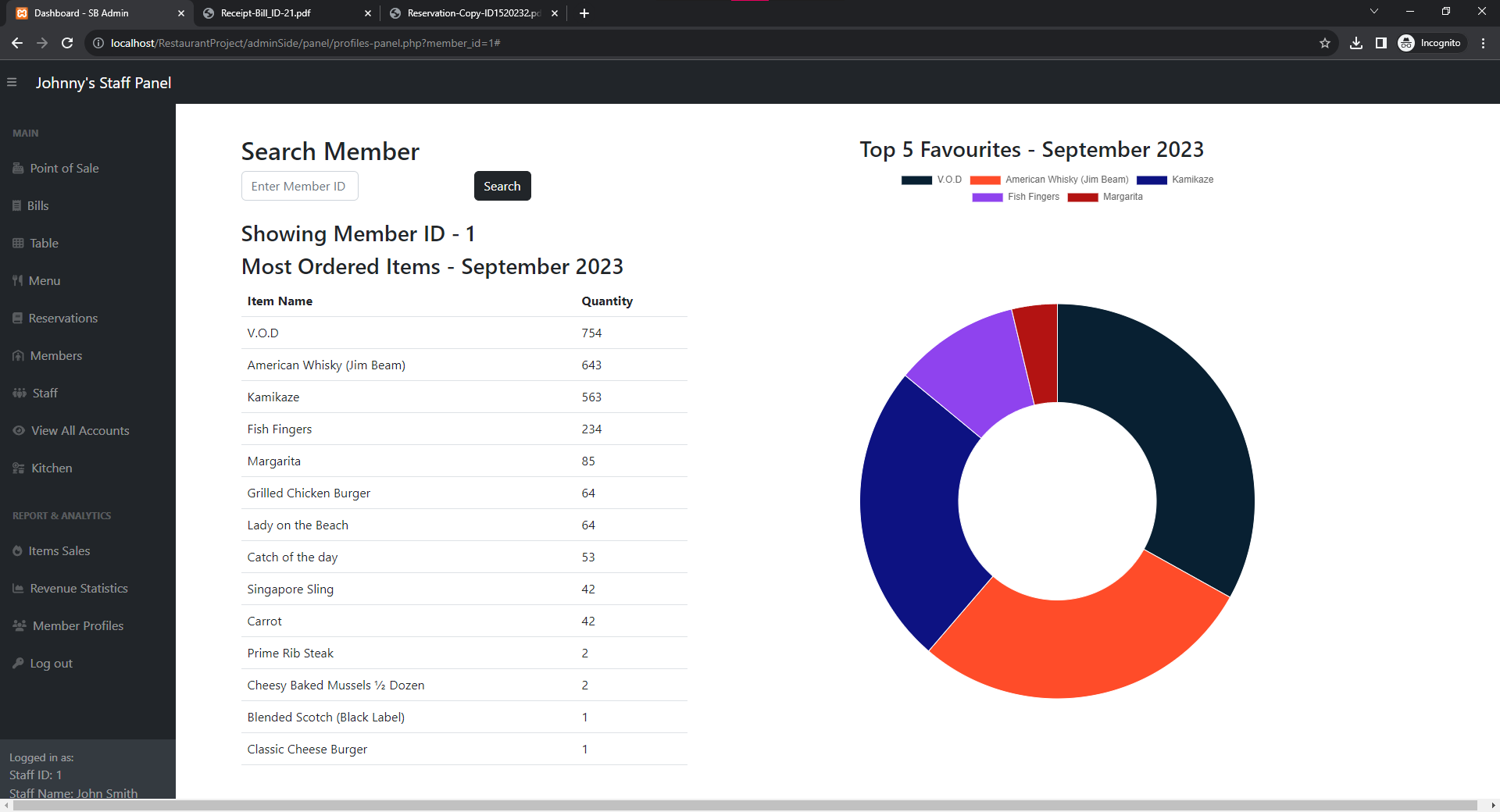Toggle the hamburger sidebar menu icon

[12, 82]
